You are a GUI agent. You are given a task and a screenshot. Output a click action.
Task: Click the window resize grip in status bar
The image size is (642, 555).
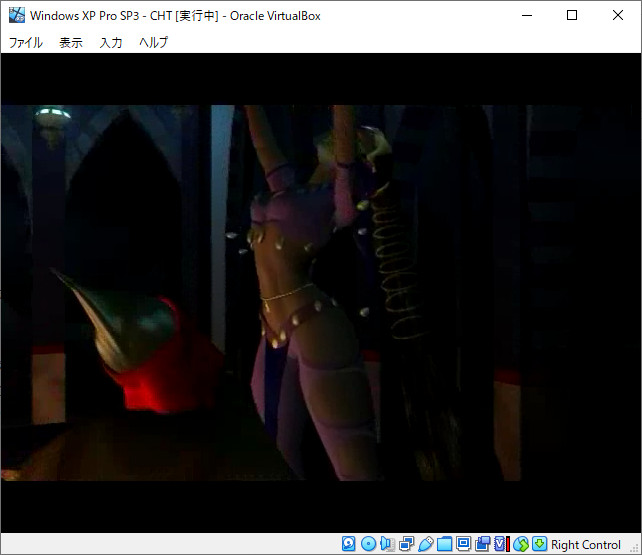click(x=635, y=548)
